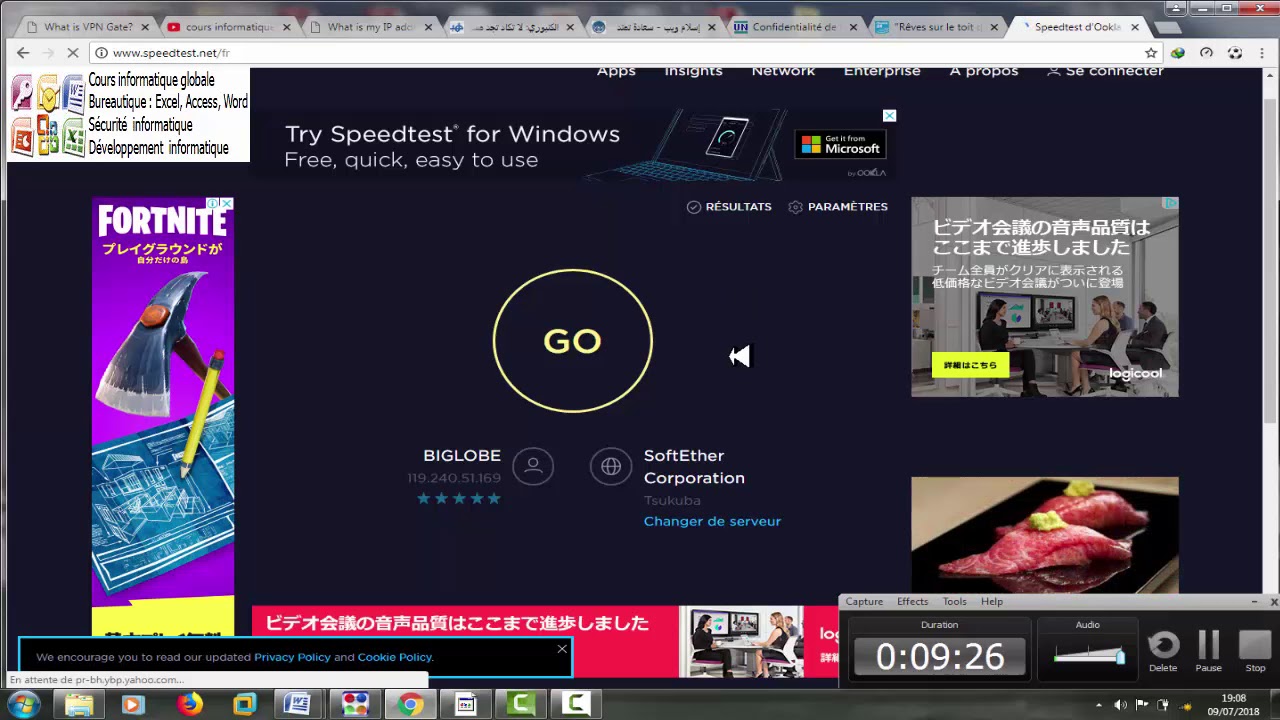Screen dimensions: 1280x720
Task: Click the back arrow in Chrome
Action: click(23, 53)
